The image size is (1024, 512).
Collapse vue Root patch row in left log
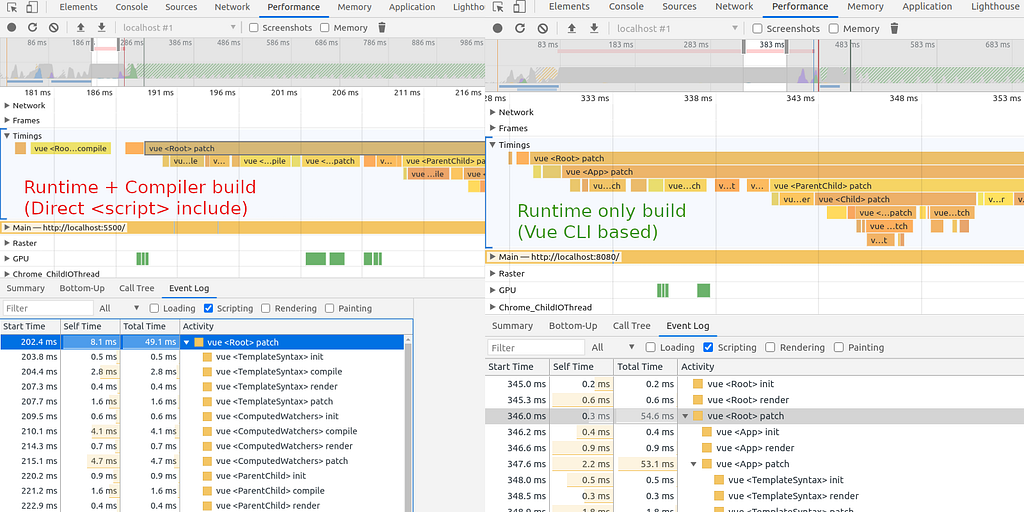(x=187, y=342)
